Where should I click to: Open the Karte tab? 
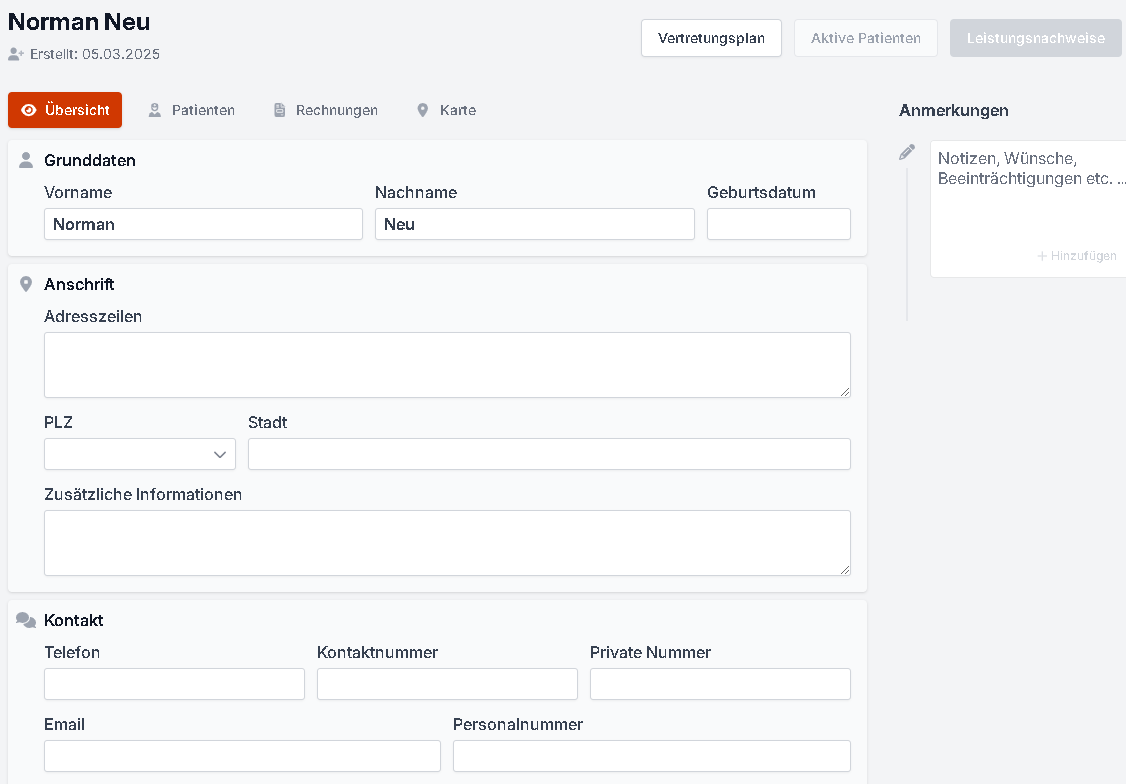(446, 110)
